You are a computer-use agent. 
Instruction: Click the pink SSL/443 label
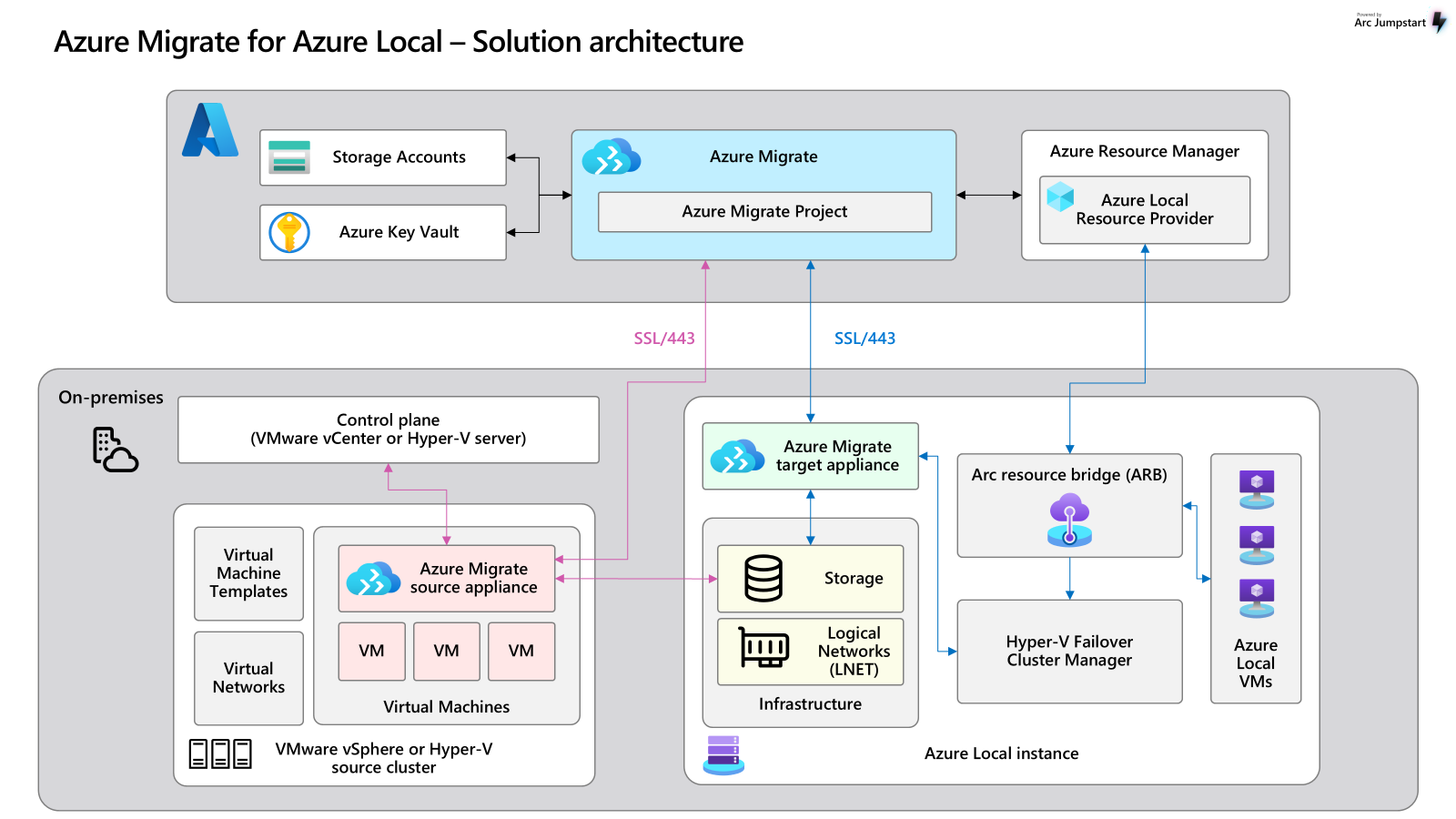click(x=664, y=339)
